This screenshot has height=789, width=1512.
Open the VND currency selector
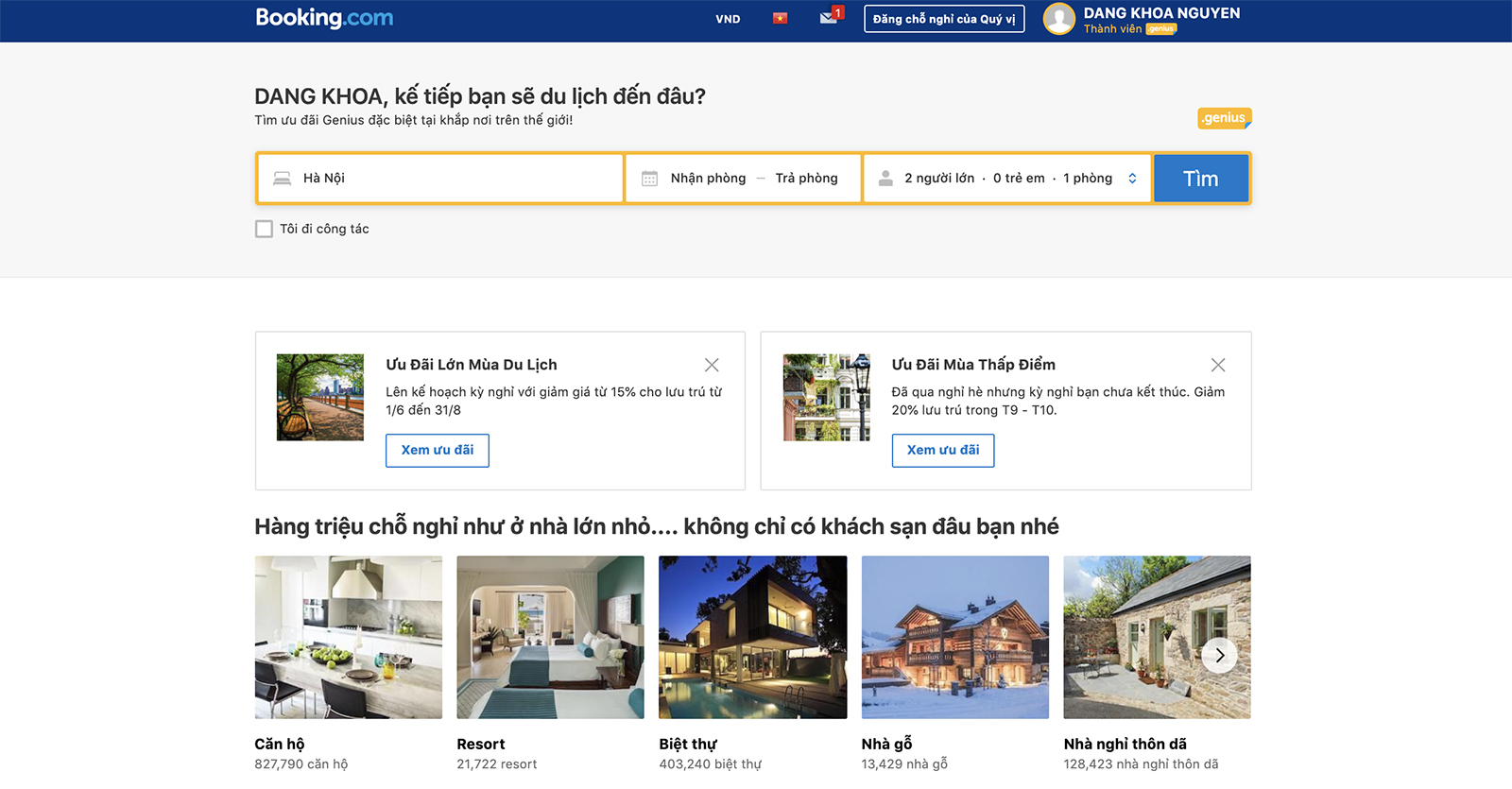click(728, 19)
